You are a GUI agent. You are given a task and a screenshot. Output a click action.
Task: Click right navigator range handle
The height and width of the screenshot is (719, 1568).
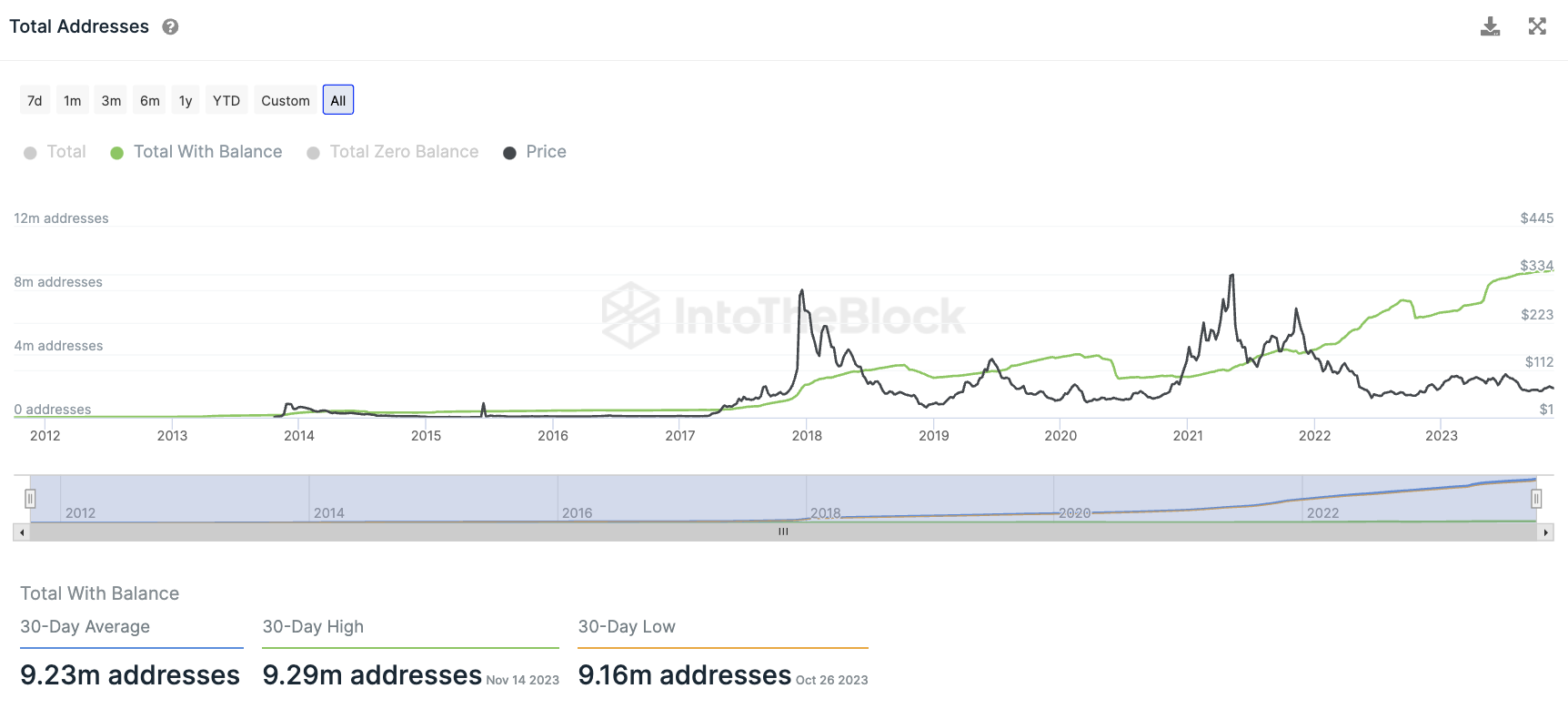[1536, 499]
